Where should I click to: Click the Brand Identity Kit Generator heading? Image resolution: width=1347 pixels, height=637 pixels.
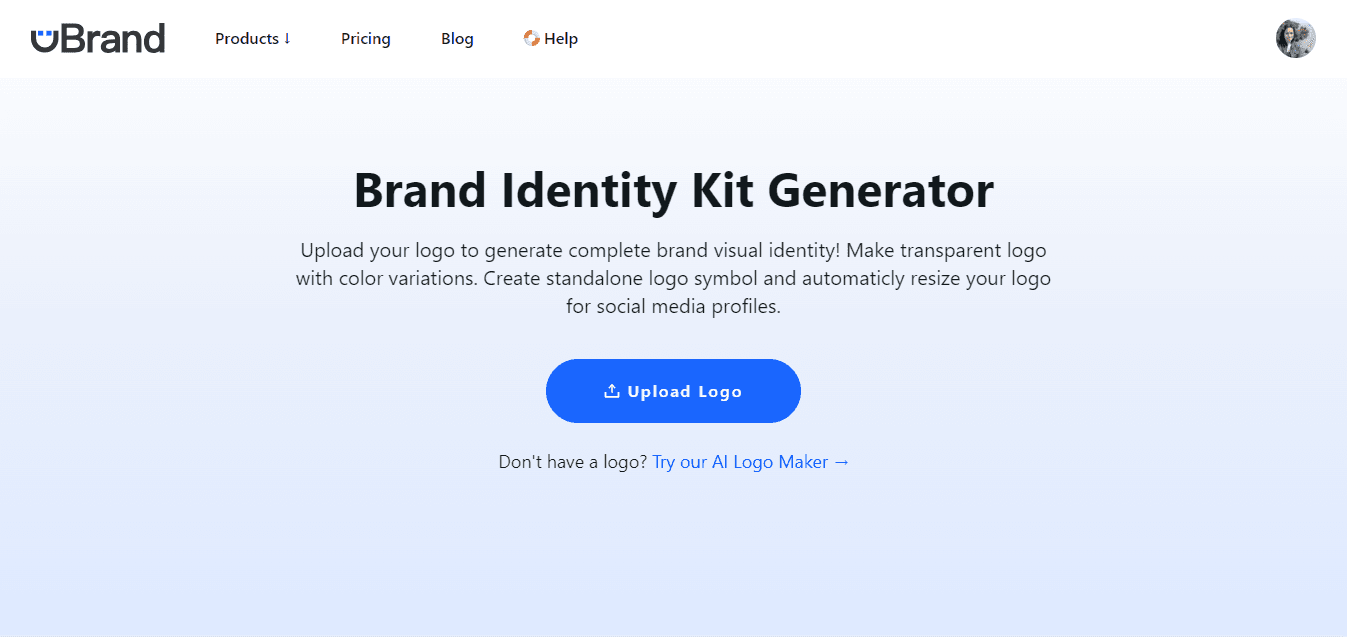coord(674,190)
